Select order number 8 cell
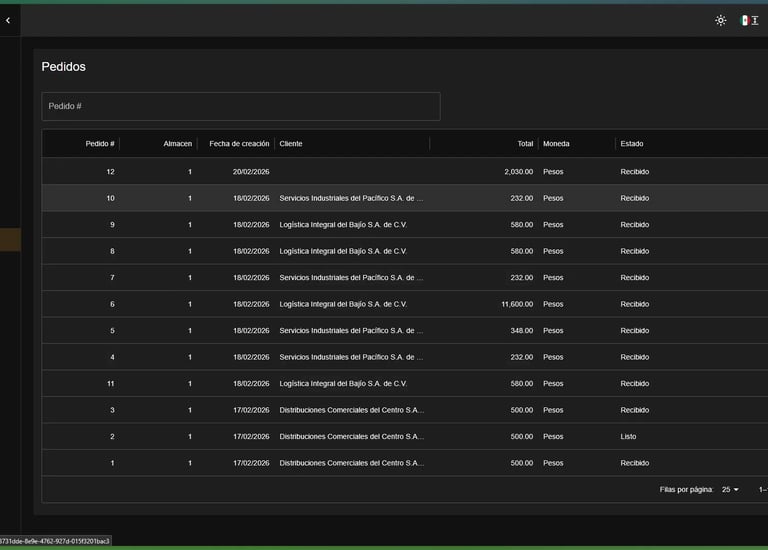Screen dimensions: 768x550 [x=113, y=251]
